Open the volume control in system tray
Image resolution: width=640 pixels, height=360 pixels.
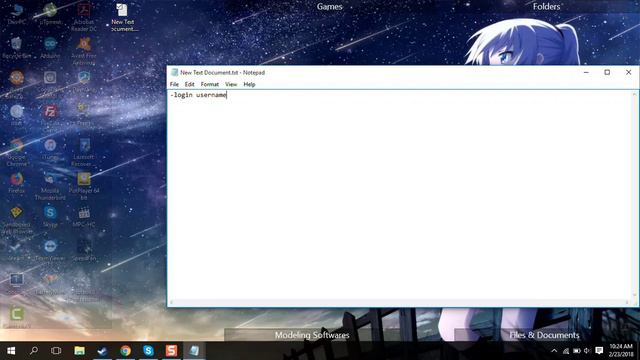coord(587,351)
